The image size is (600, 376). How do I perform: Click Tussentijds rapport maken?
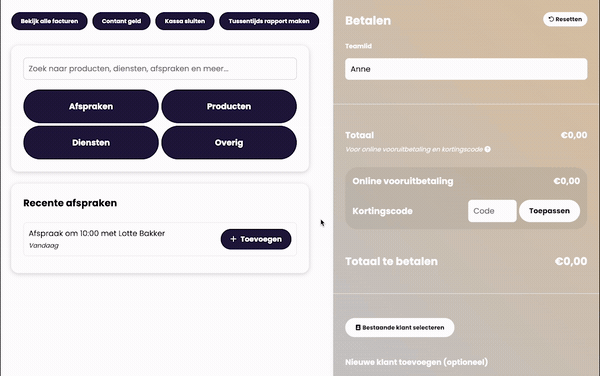269,21
